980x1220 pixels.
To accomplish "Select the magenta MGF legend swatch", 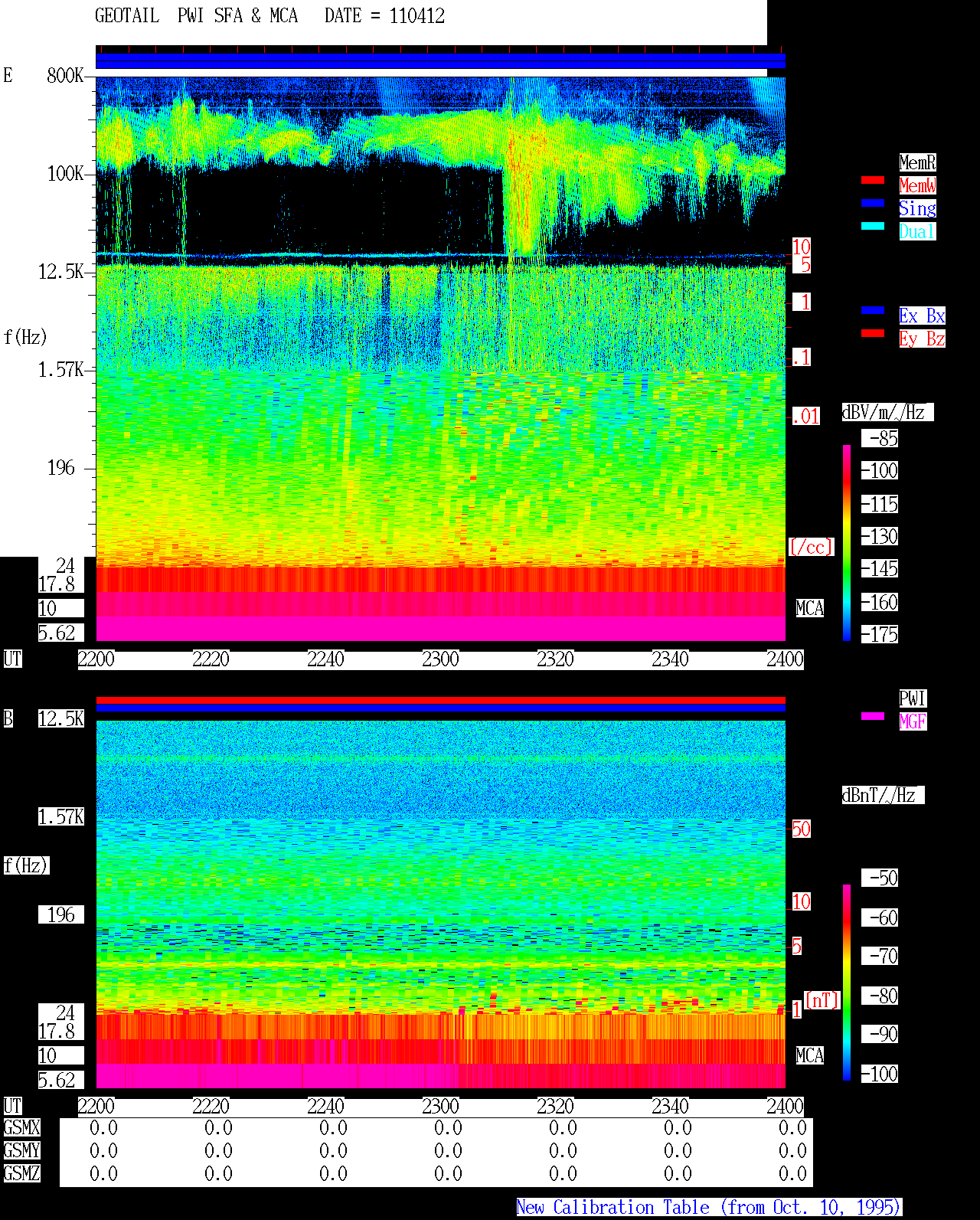I will coord(873,717).
